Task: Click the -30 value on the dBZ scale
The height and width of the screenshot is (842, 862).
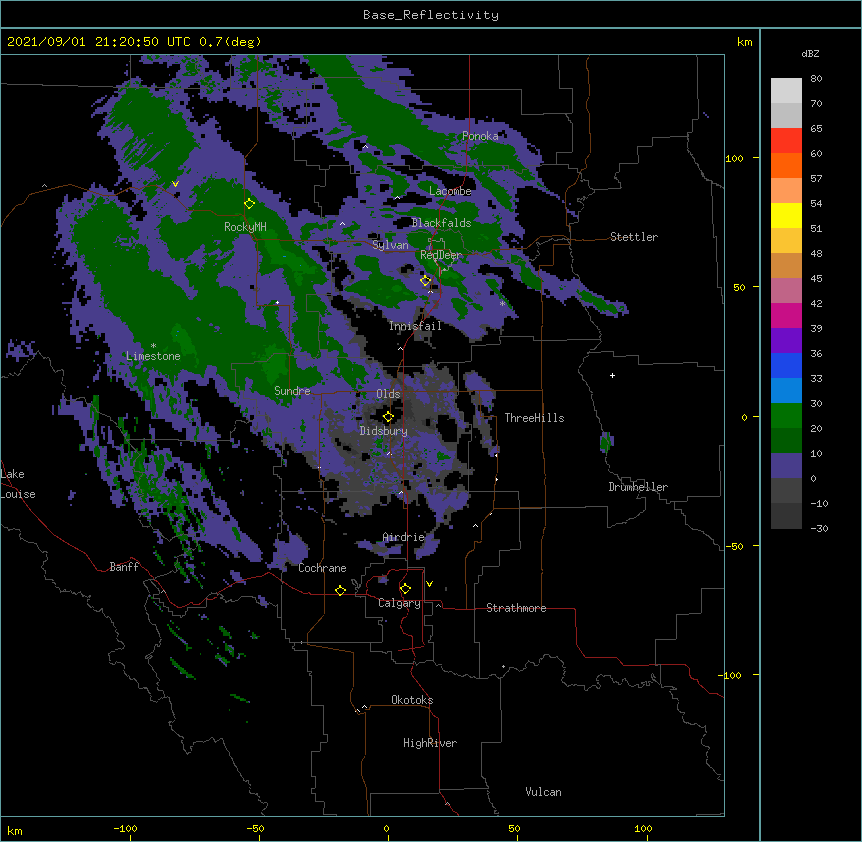Action: (x=819, y=528)
